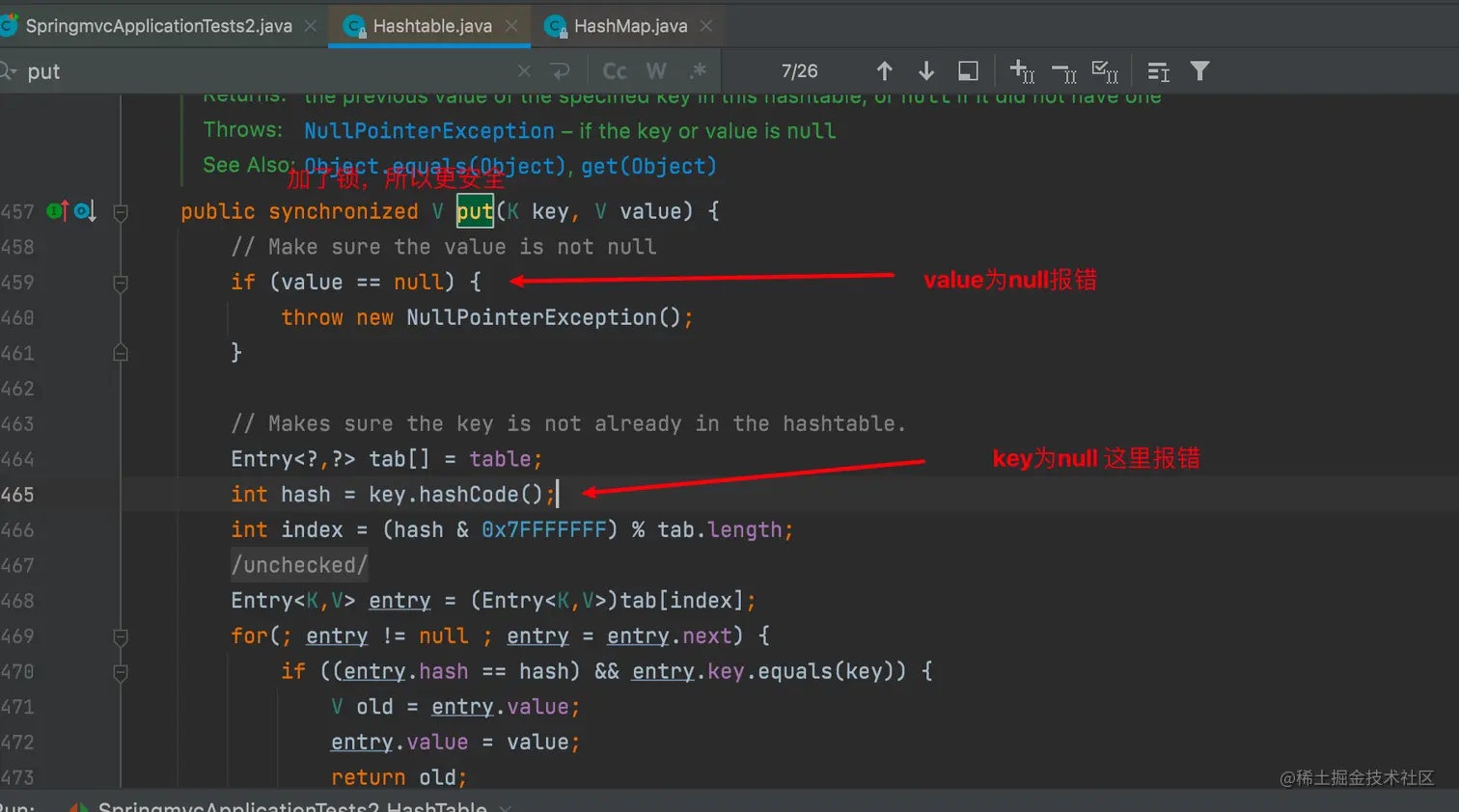
Task: Close the SpringmvcApplicationTests2.java tab
Action: point(311,26)
